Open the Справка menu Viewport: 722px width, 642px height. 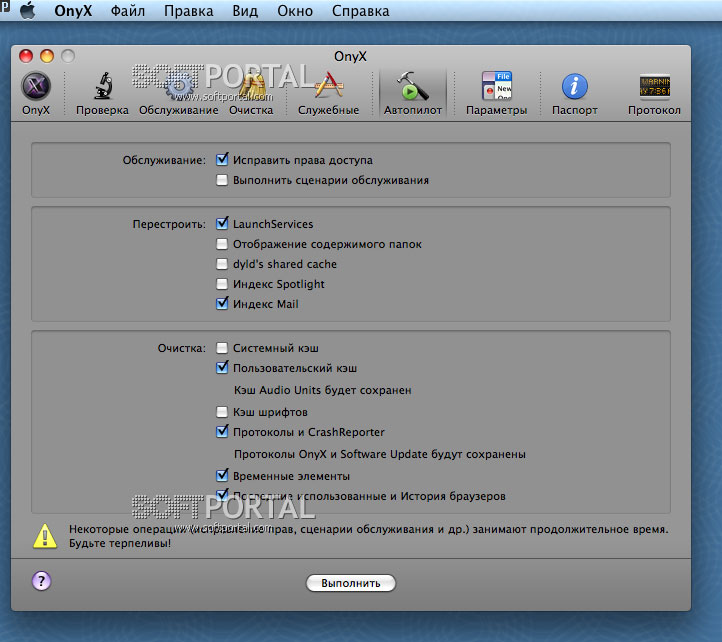pyautogui.click(x=361, y=11)
